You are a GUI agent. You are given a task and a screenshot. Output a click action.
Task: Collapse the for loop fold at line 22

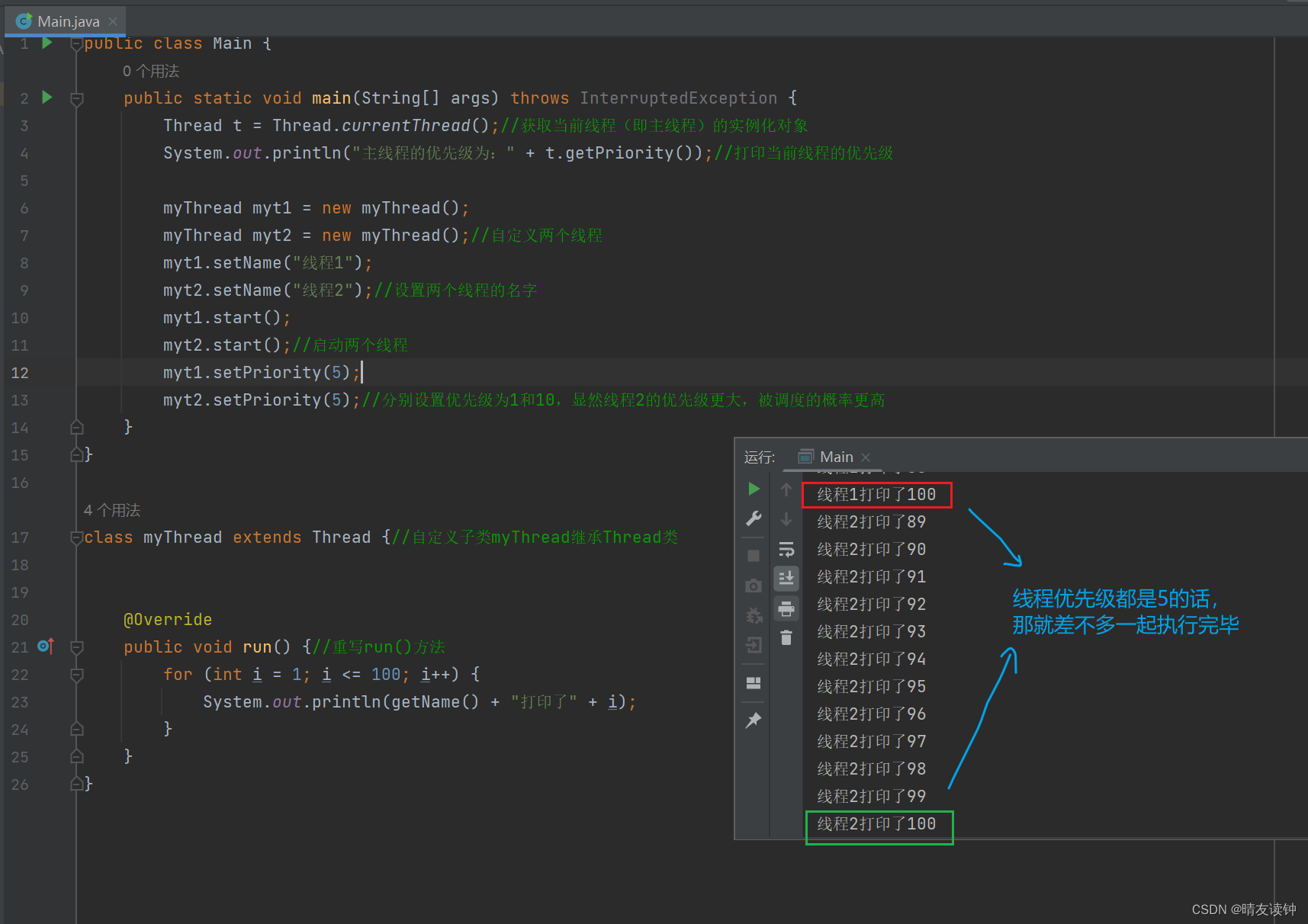pos(76,675)
